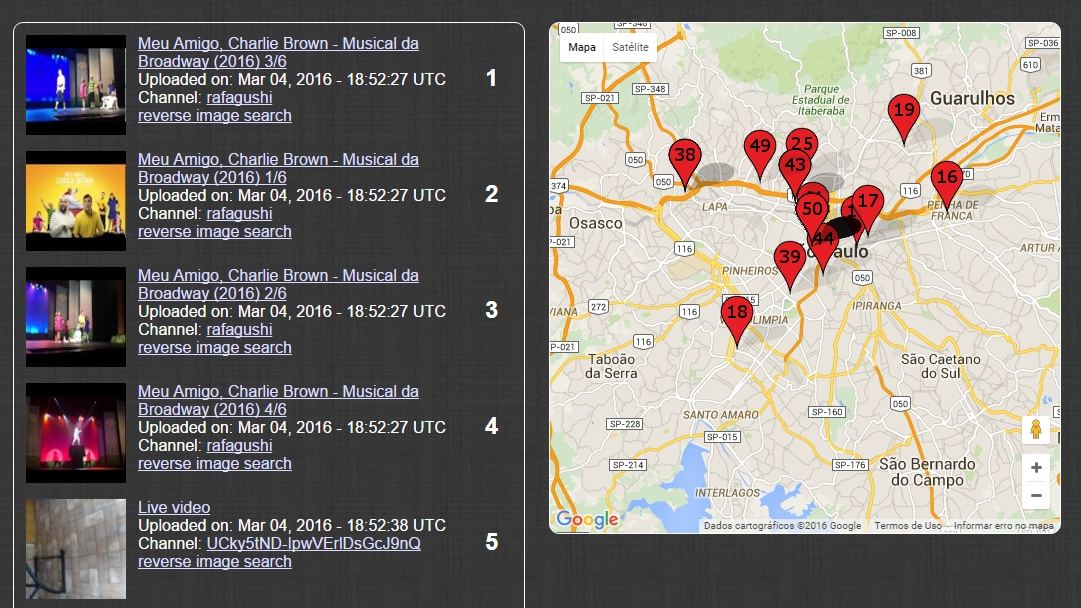The height and width of the screenshot is (608, 1081).
Task: Open map marker number 19
Action: (x=903, y=118)
